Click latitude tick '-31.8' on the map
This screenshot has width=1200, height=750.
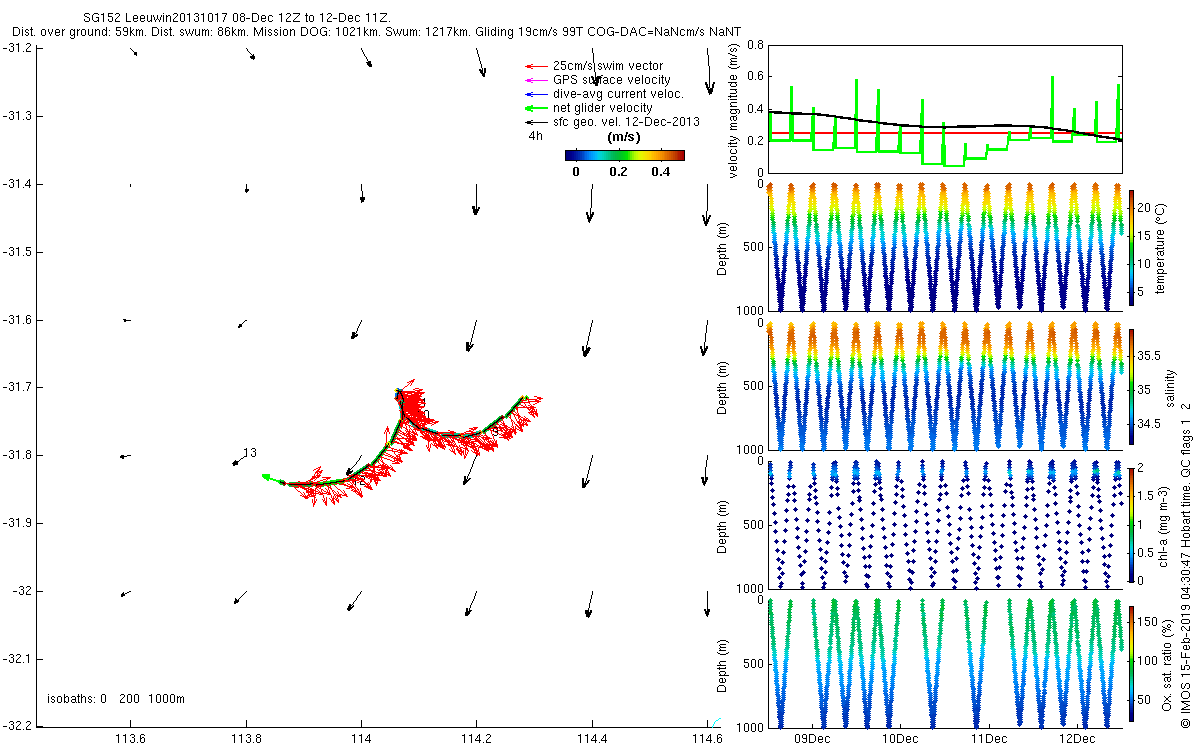[x=19, y=455]
